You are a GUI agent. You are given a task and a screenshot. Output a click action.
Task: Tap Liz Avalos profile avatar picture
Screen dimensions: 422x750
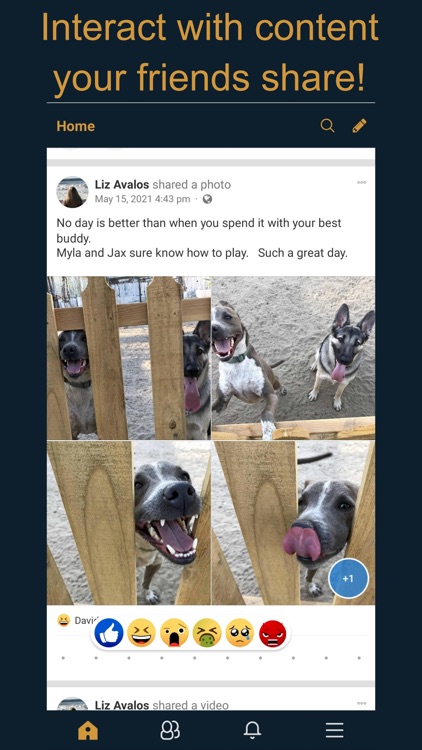(73, 192)
